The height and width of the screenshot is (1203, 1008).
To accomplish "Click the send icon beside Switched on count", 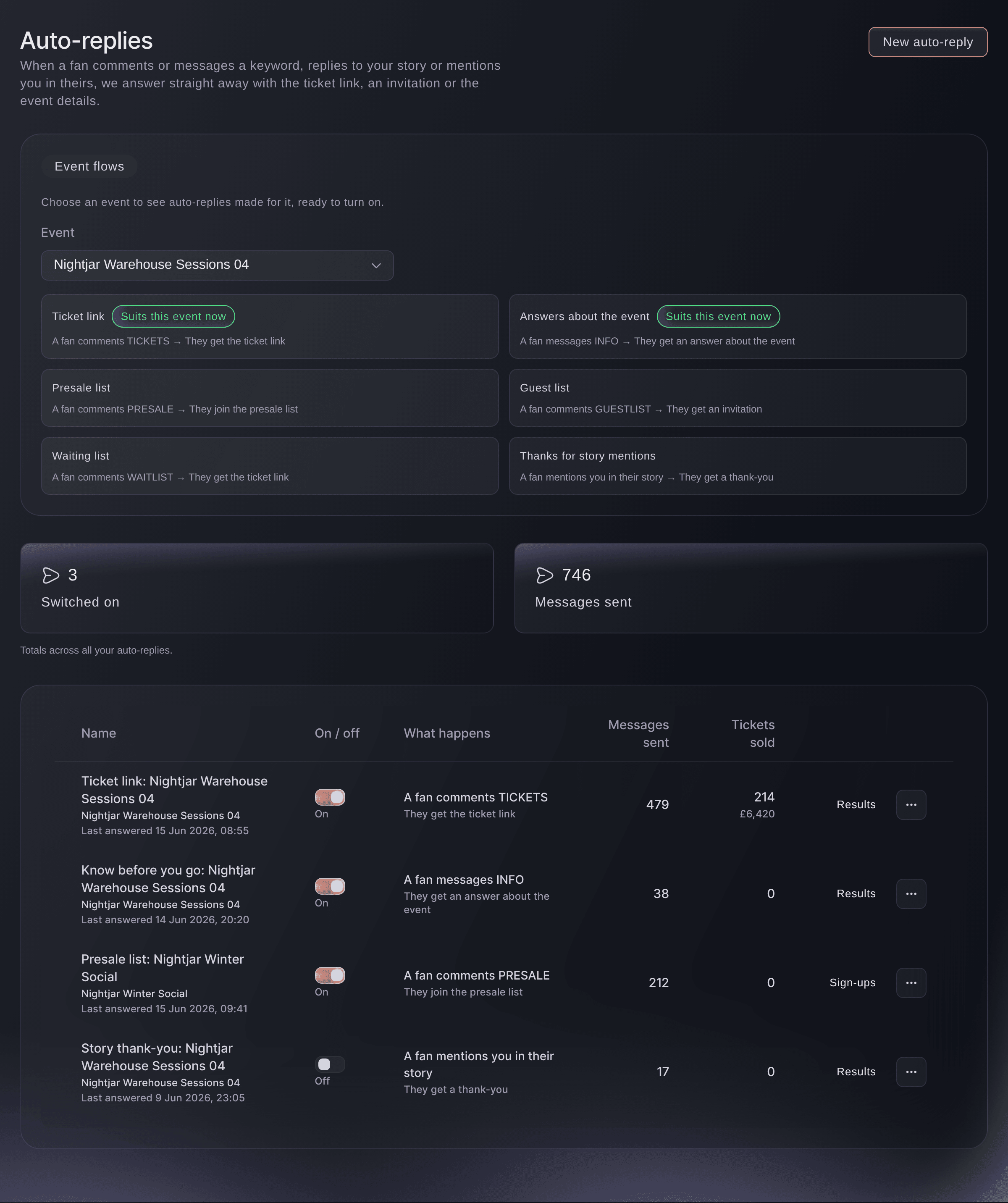I will (51, 575).
